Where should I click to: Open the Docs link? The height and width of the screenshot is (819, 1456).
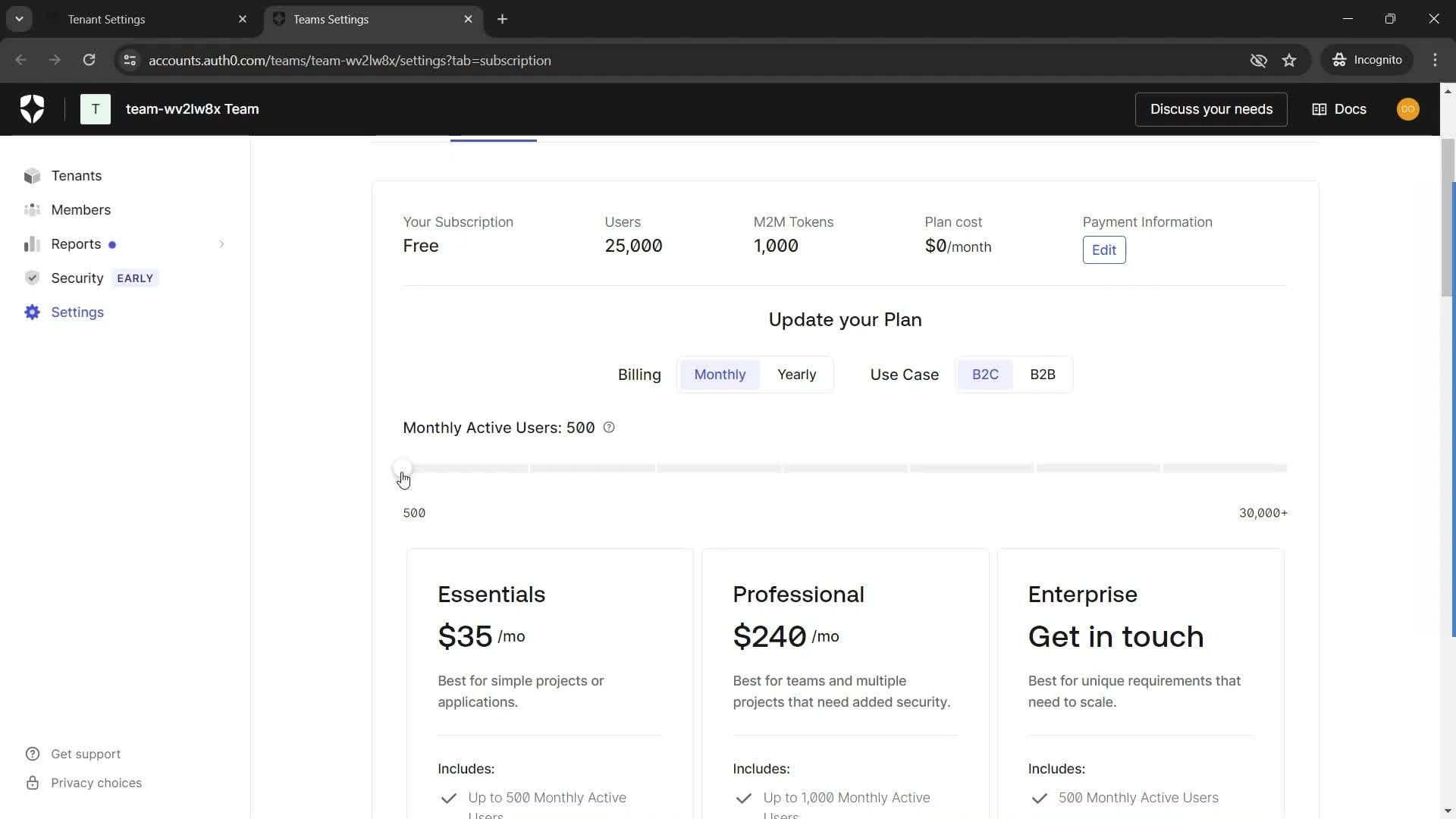[1339, 109]
